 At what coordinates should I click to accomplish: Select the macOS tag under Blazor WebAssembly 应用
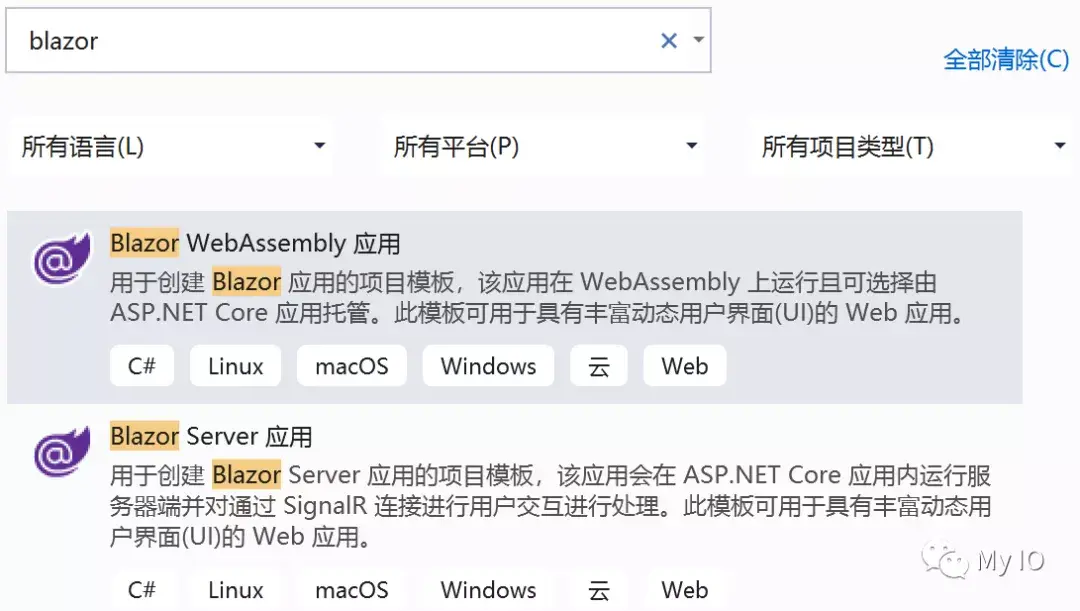coord(351,366)
